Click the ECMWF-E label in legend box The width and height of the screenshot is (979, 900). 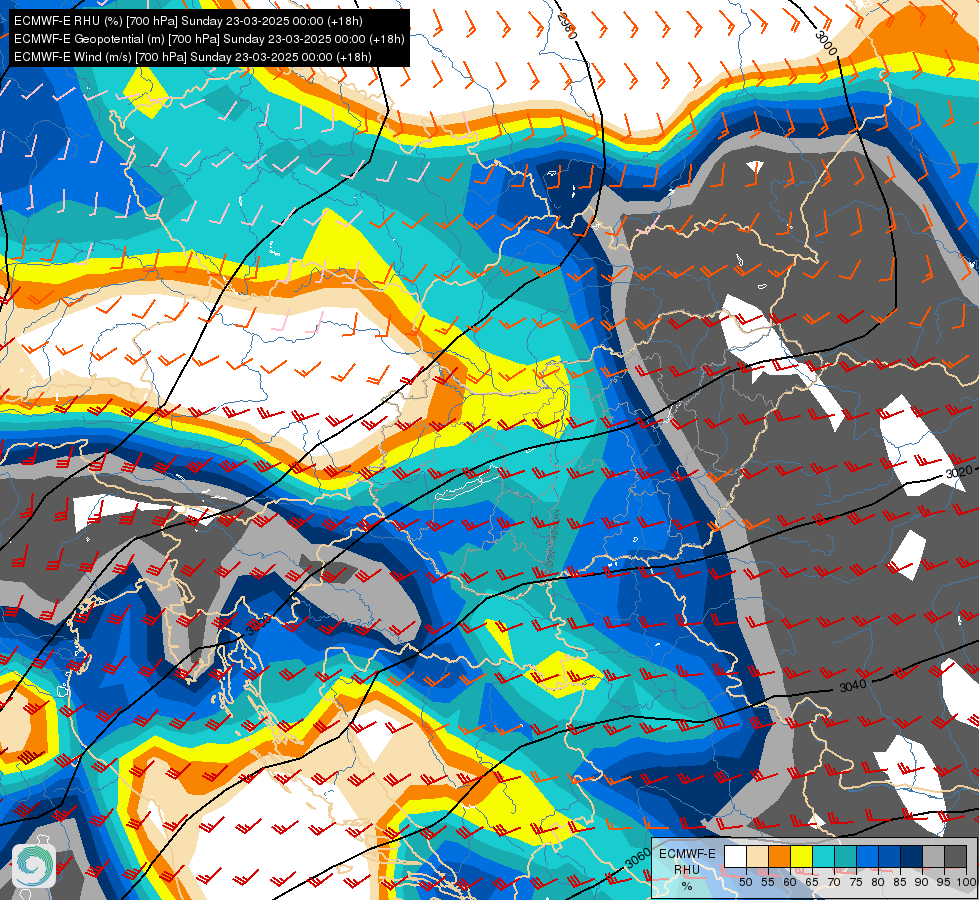[687, 854]
